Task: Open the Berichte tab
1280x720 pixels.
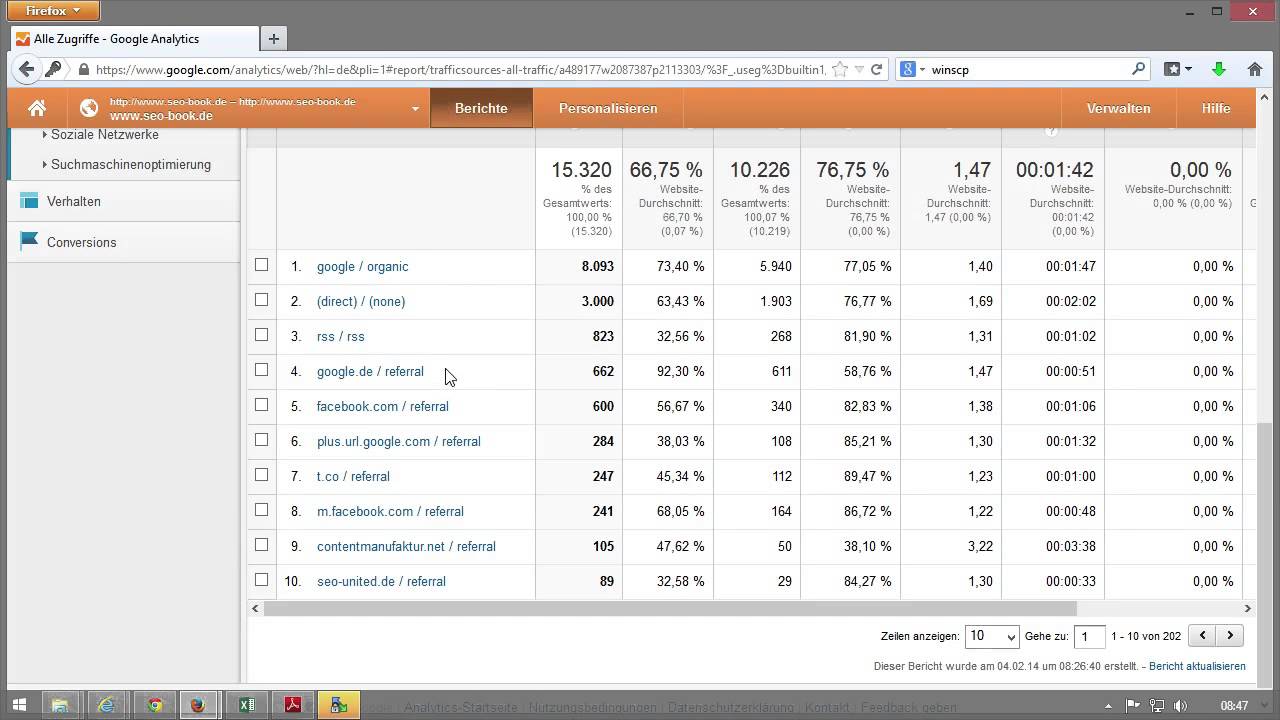Action: point(481,108)
